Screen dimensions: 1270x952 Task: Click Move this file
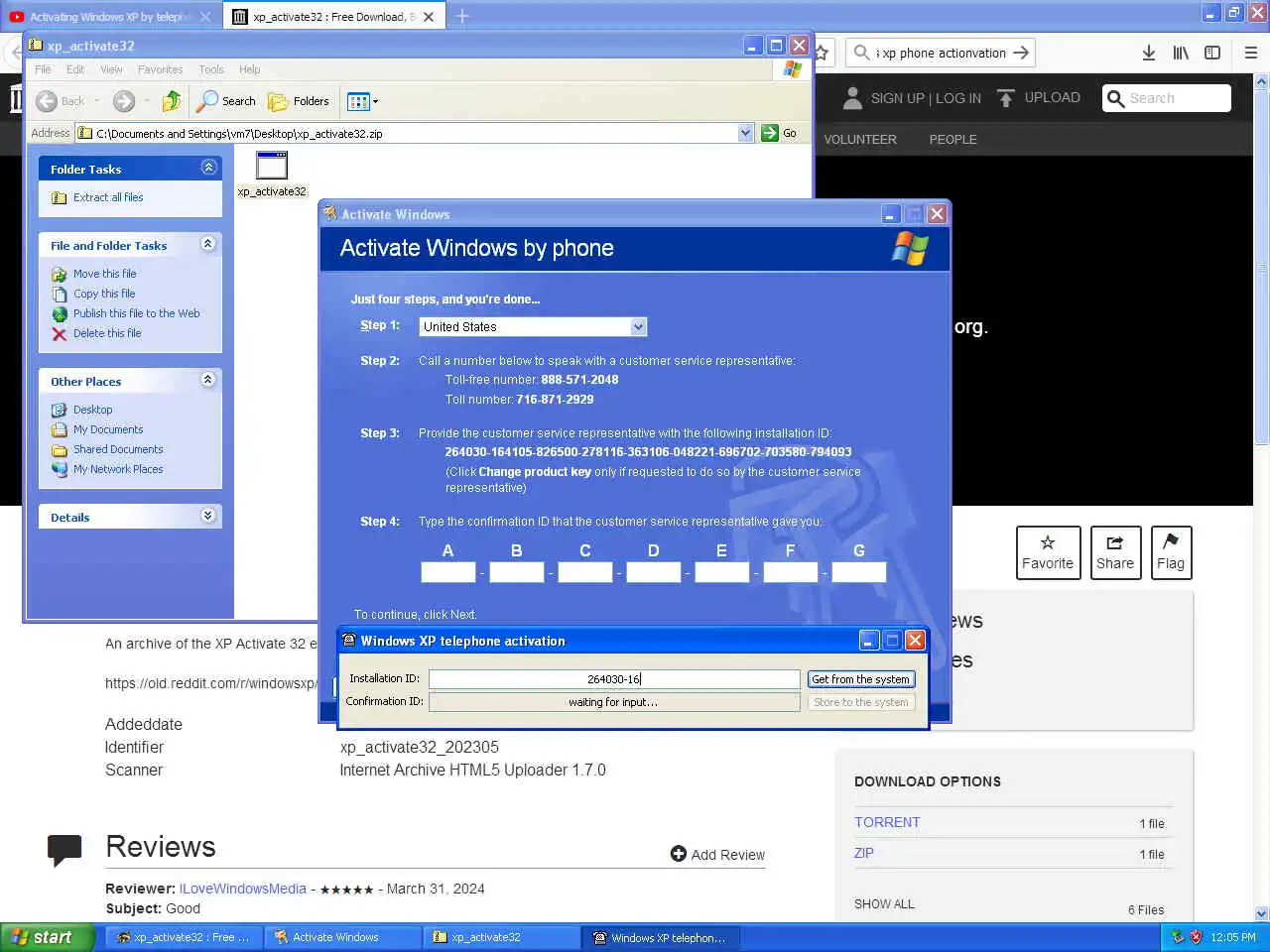pyautogui.click(x=104, y=274)
